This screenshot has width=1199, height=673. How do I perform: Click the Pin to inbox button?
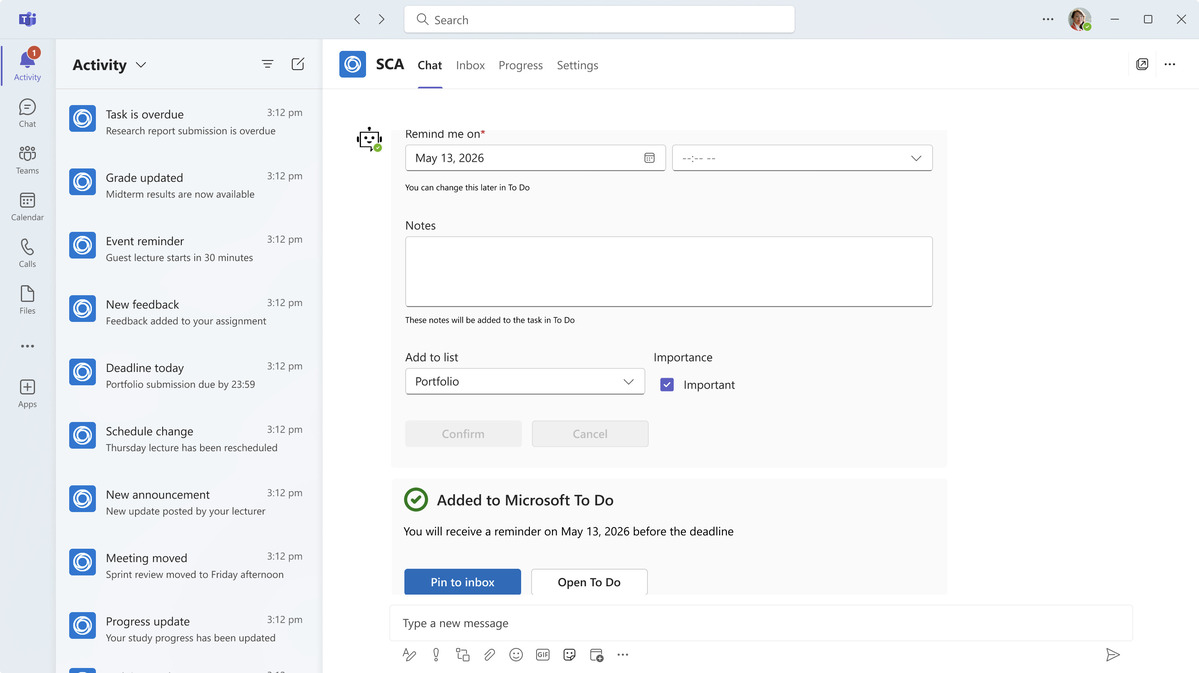463,582
